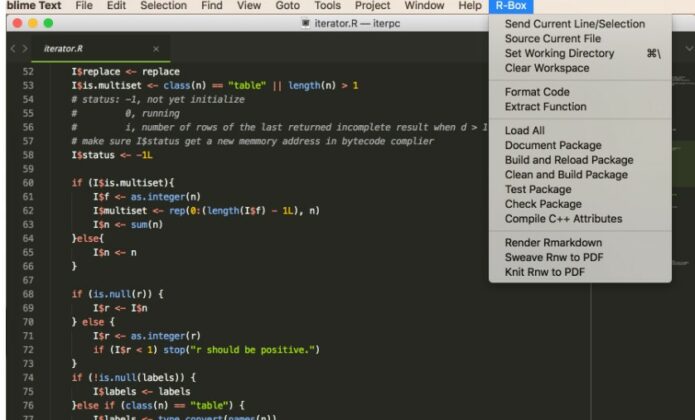The height and width of the screenshot is (420, 695).
Task: Click the yellow minimize window button
Action: [x=33, y=23]
